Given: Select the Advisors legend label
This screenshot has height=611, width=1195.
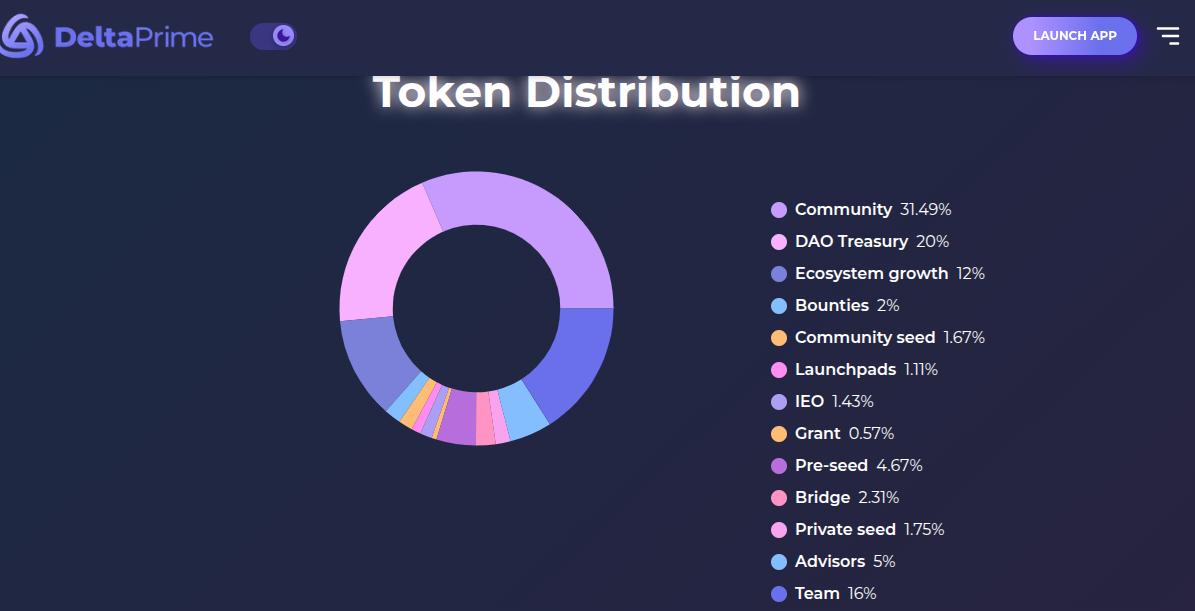Looking at the screenshot, I should click(829, 561).
